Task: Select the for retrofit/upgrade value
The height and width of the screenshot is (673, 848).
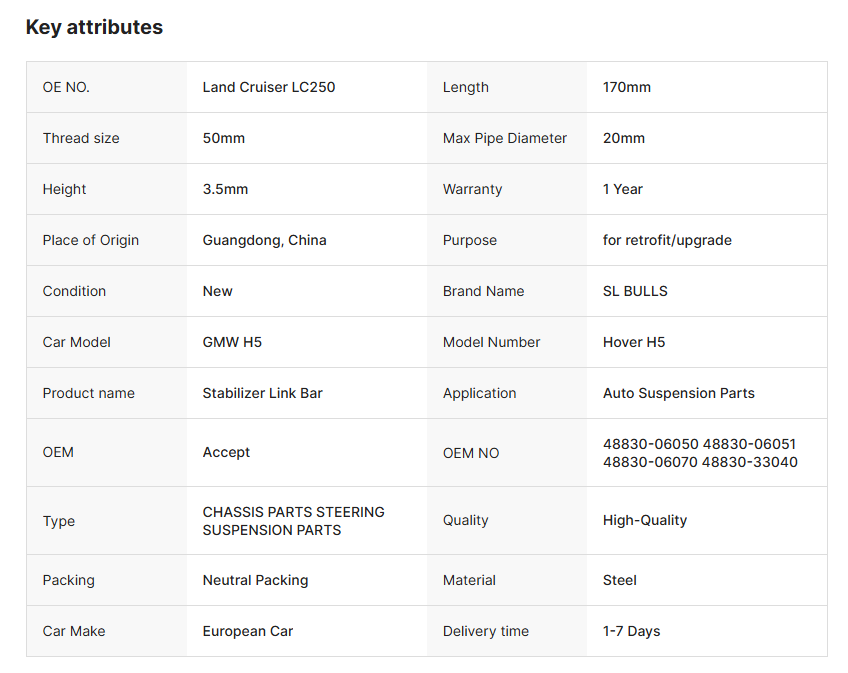Action: click(667, 240)
